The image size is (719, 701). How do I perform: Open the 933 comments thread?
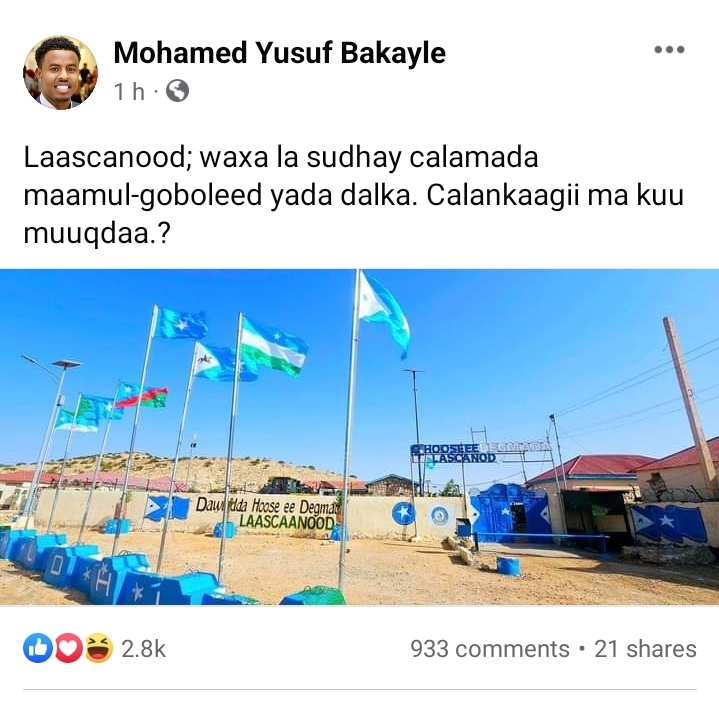[490, 649]
